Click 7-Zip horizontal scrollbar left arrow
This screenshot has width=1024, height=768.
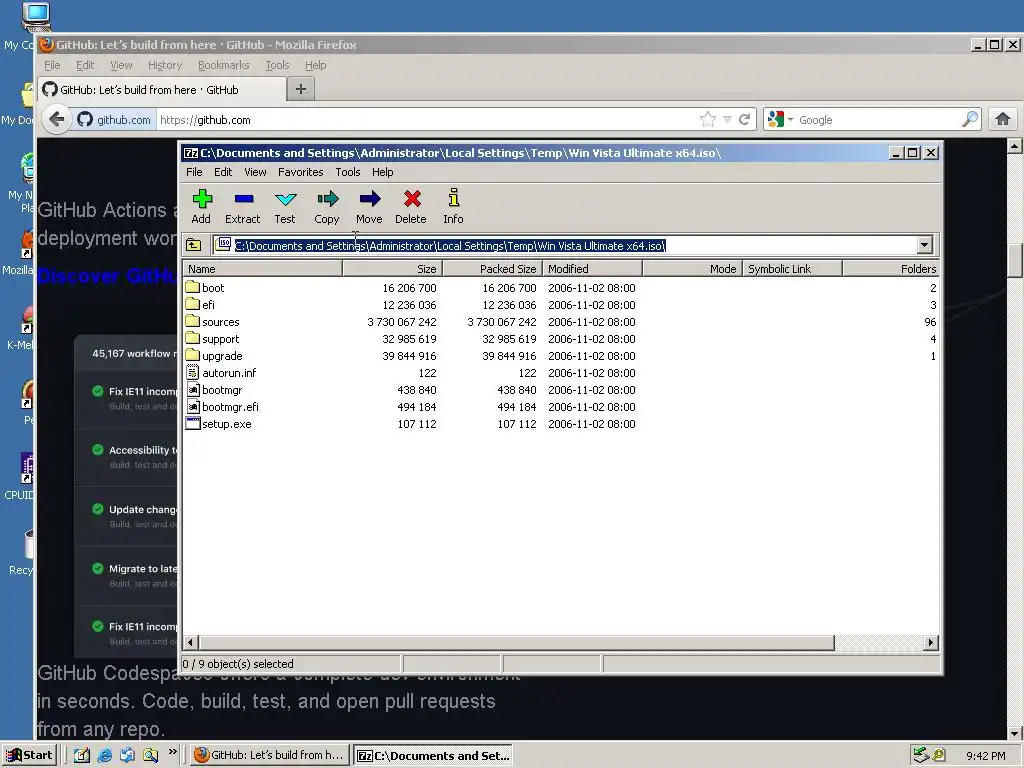click(190, 643)
